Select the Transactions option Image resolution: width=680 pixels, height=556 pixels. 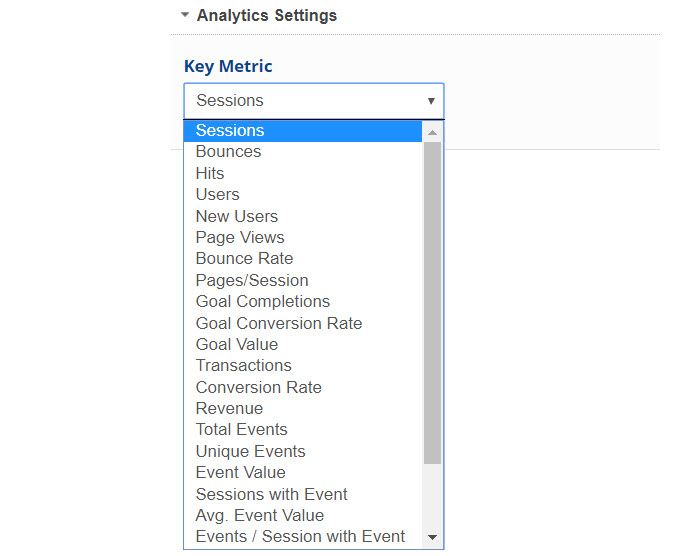click(244, 365)
